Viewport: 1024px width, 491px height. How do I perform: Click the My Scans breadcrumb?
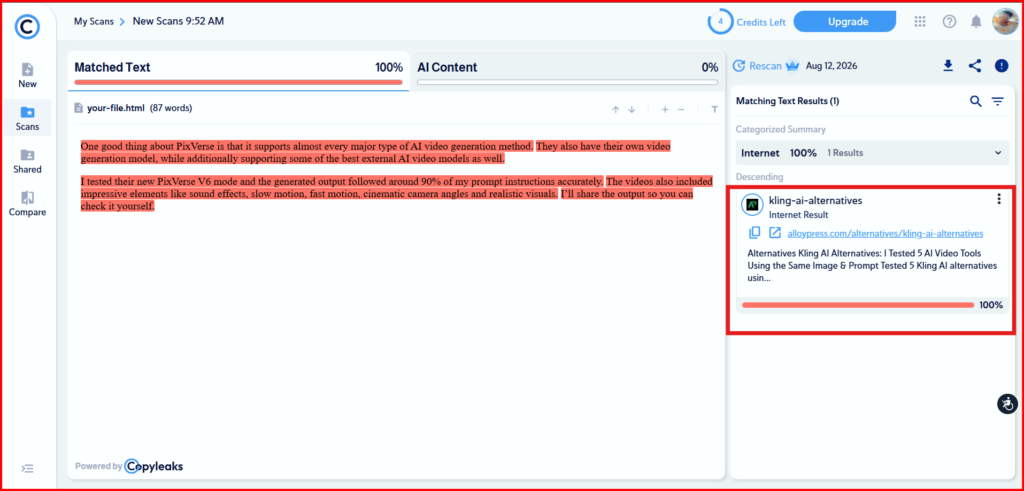pyautogui.click(x=93, y=22)
